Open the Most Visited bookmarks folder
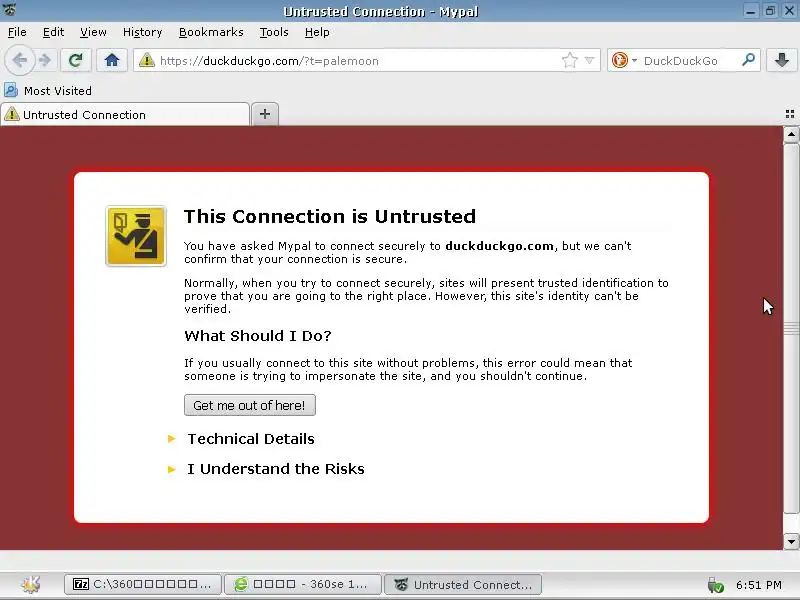This screenshot has width=800, height=600. (x=48, y=90)
